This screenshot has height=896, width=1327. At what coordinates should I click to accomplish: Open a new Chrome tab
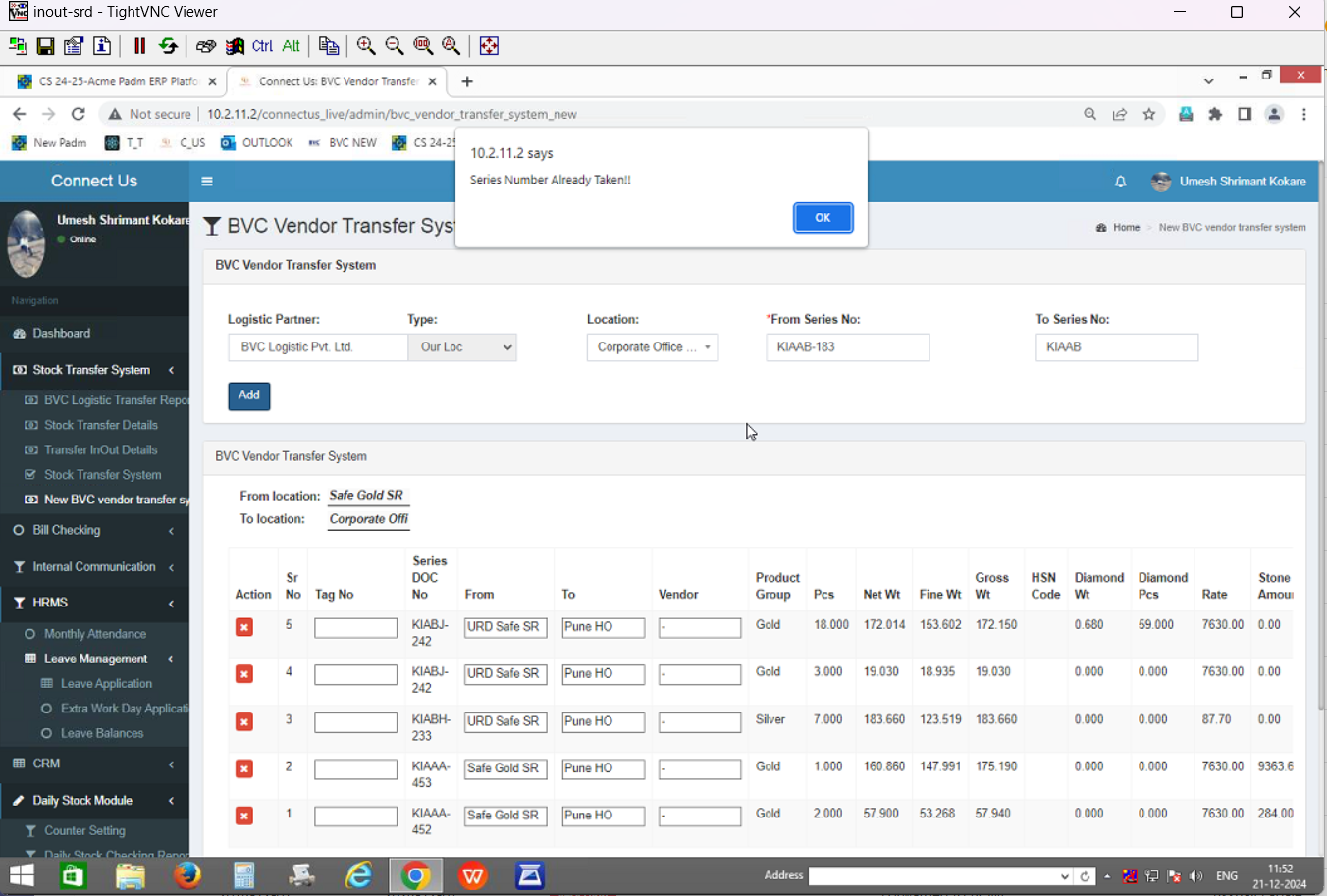click(x=467, y=81)
